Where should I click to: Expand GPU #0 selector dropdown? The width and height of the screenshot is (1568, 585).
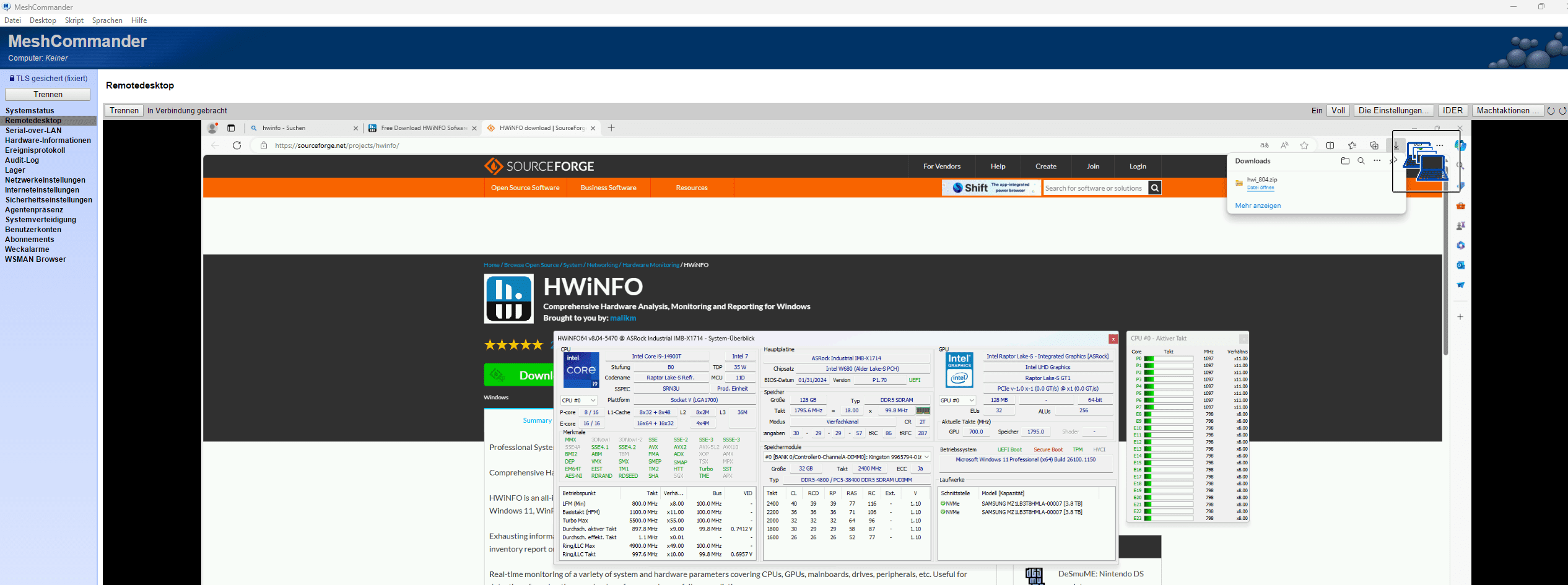click(x=957, y=401)
